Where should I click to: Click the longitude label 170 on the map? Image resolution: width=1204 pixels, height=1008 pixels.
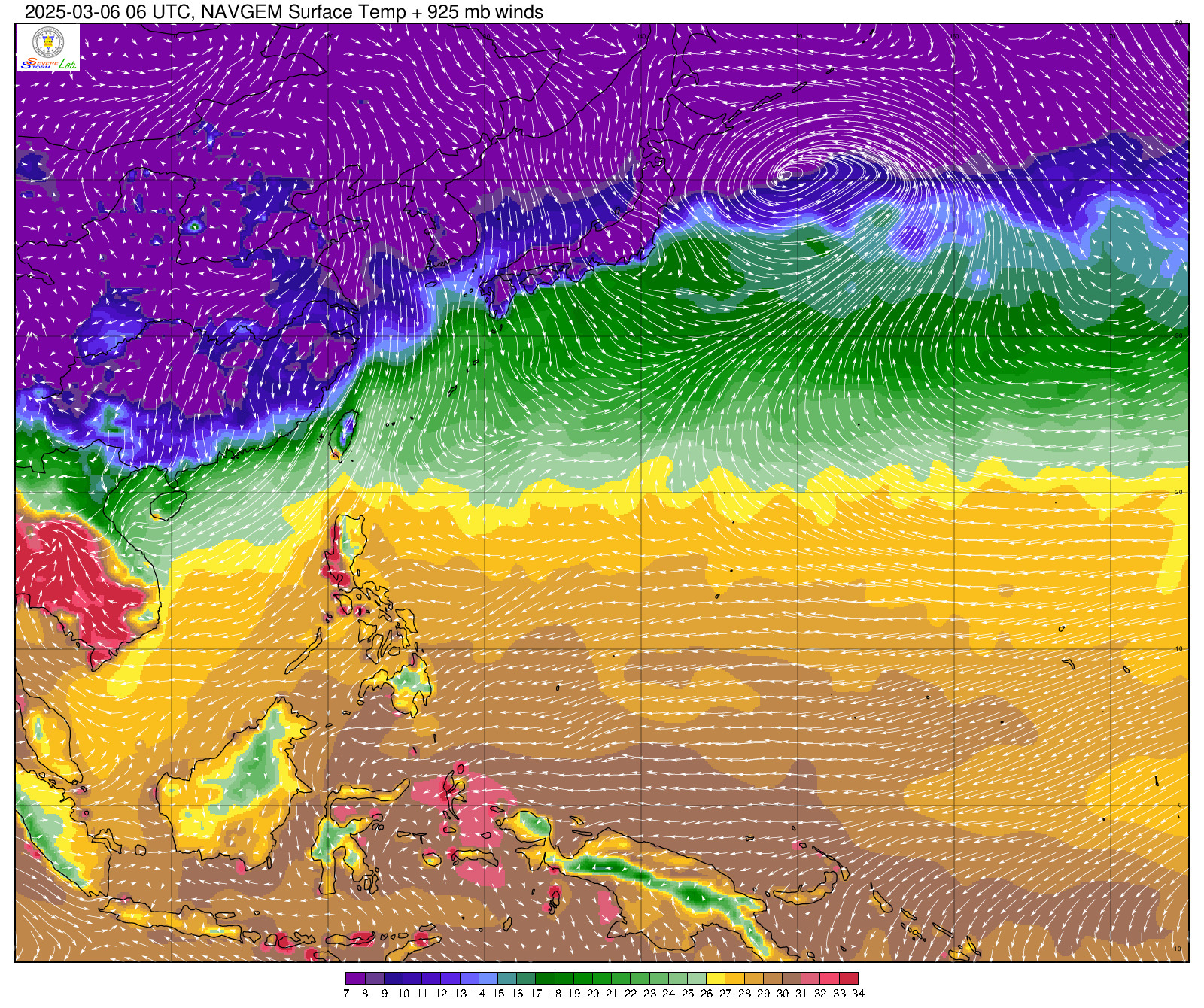click(x=1110, y=35)
